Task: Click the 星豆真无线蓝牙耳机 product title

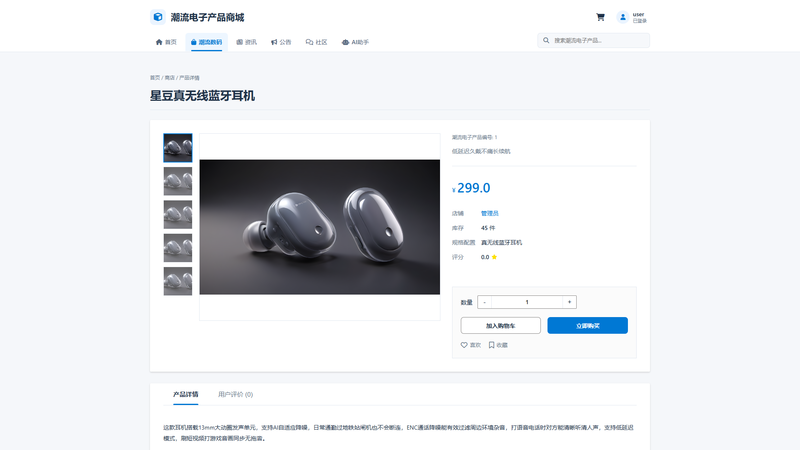Action: [x=202, y=96]
